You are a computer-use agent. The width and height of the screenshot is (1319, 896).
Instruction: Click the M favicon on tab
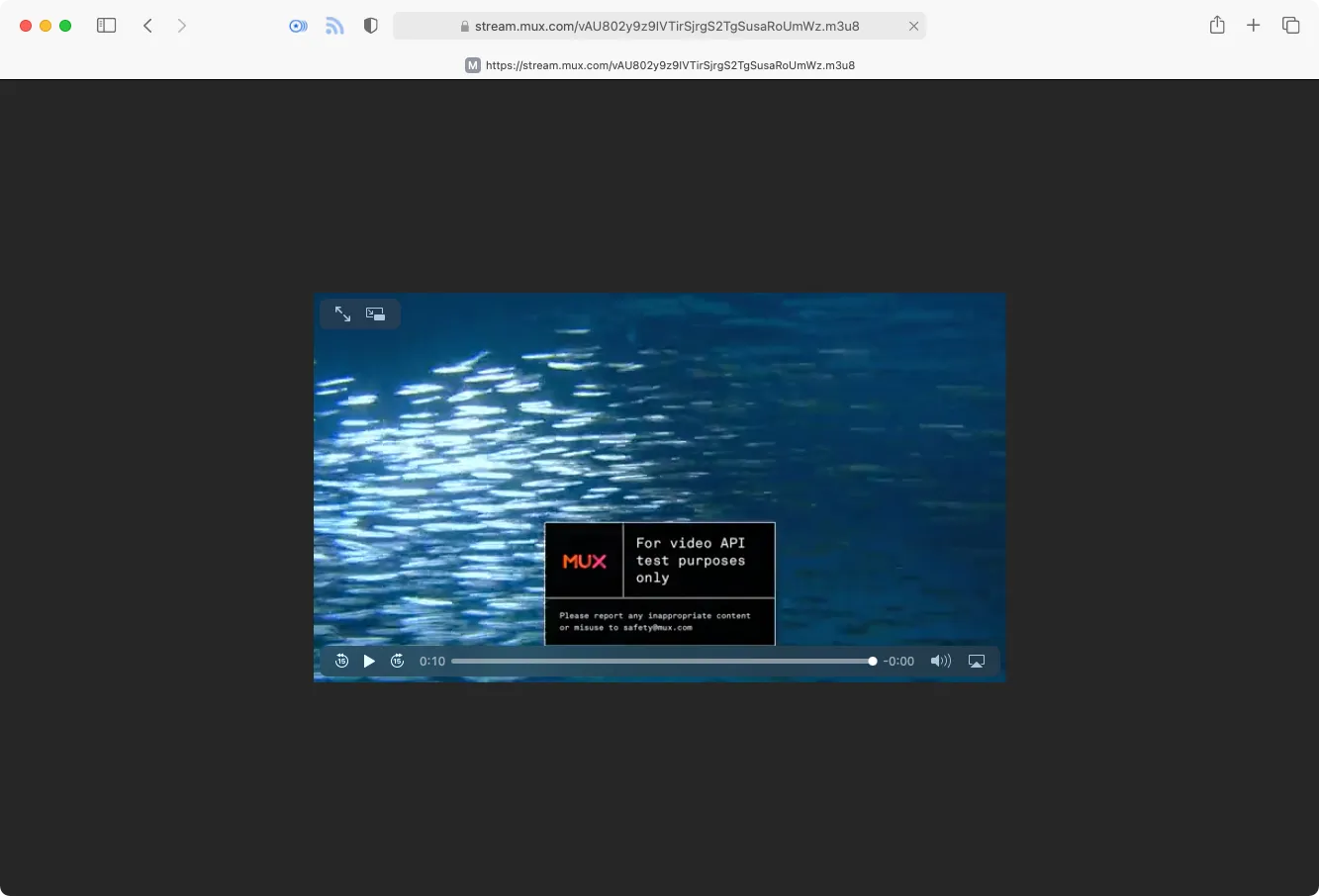[x=473, y=65]
